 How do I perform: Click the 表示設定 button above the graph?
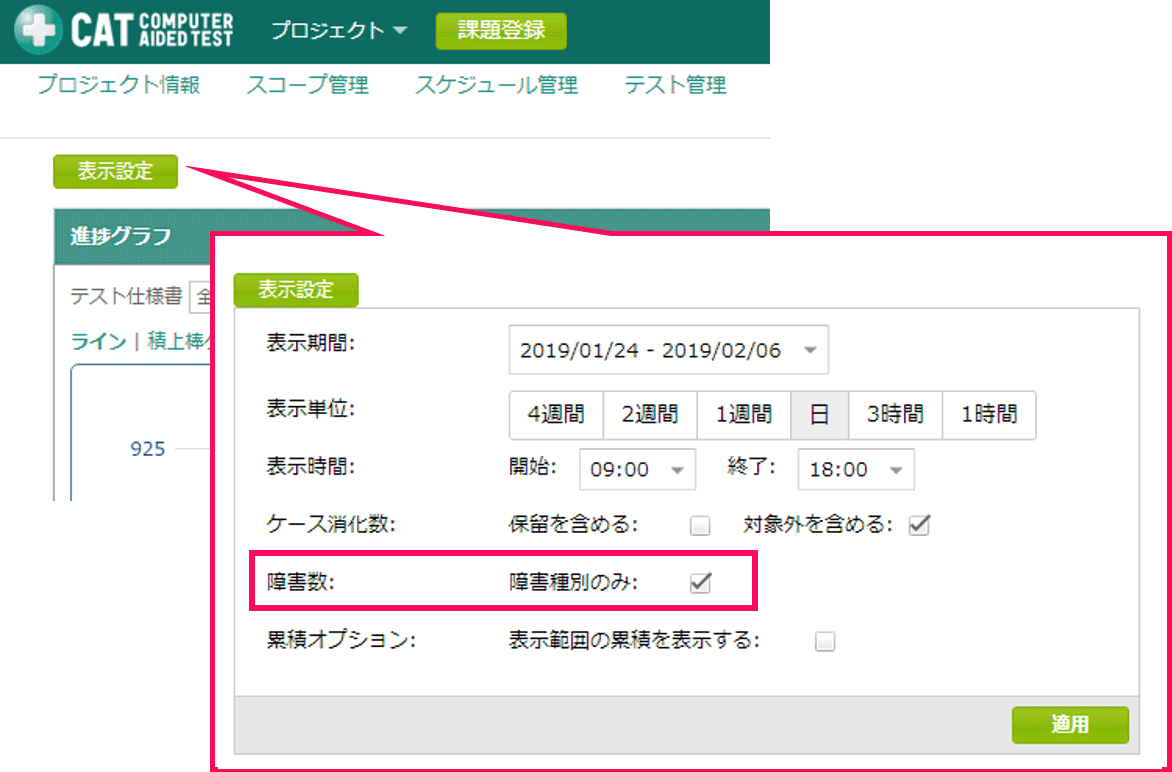tap(114, 171)
